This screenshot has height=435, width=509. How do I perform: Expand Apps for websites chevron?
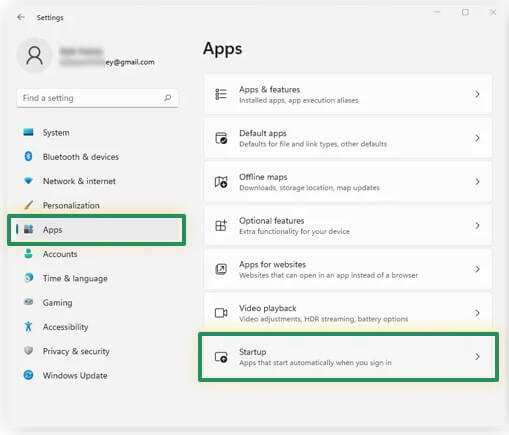(477, 269)
